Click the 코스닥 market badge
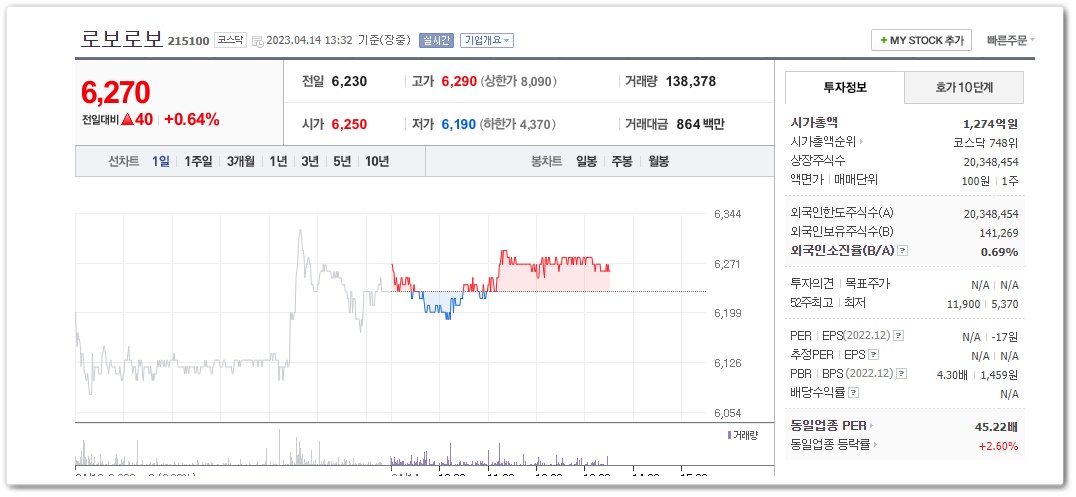This screenshot has width=1076, height=497. click(230, 41)
